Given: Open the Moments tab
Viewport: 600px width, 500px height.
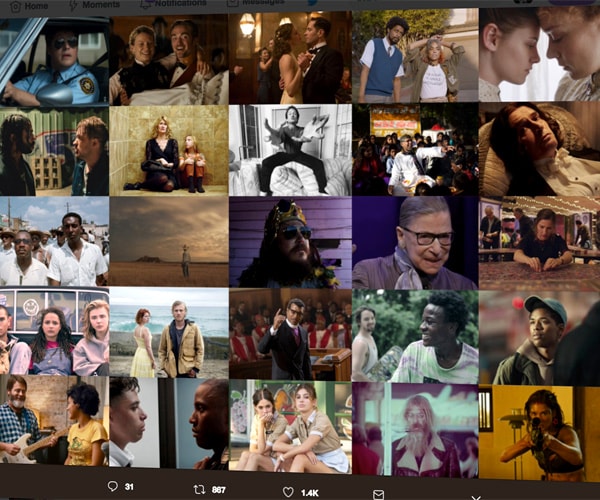Looking at the screenshot, I should point(95,5).
